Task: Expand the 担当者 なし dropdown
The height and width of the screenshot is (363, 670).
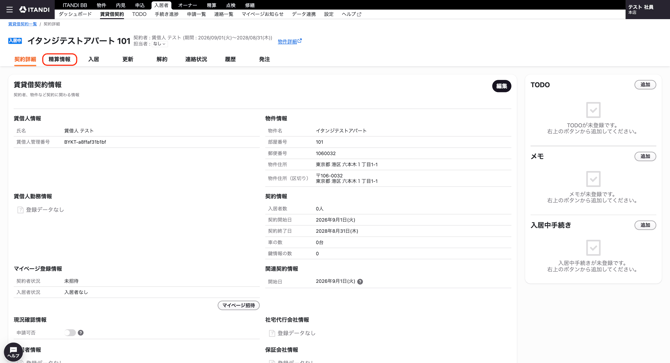Action: point(159,44)
